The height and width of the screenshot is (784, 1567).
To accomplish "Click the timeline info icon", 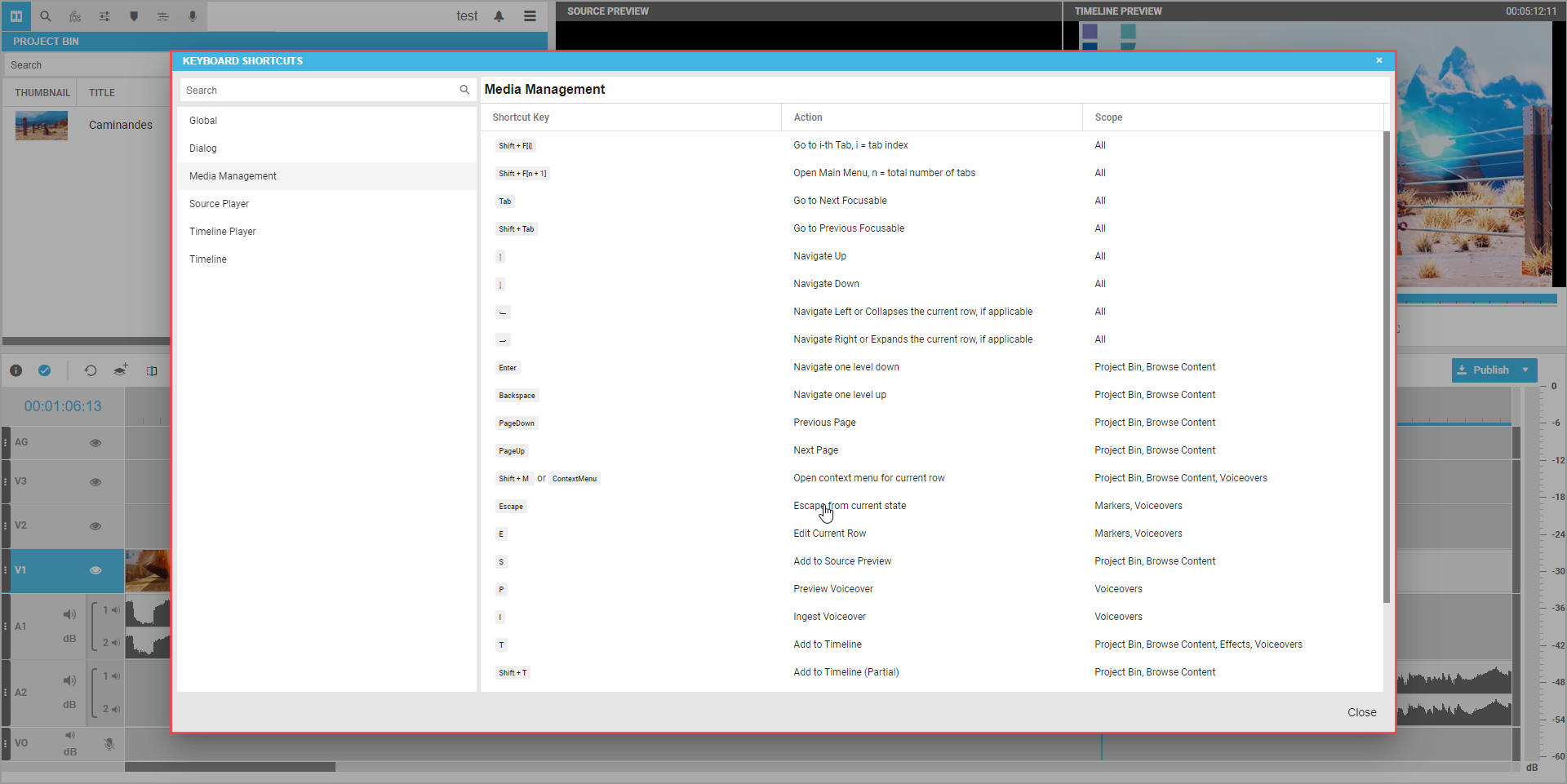I will coord(16,370).
